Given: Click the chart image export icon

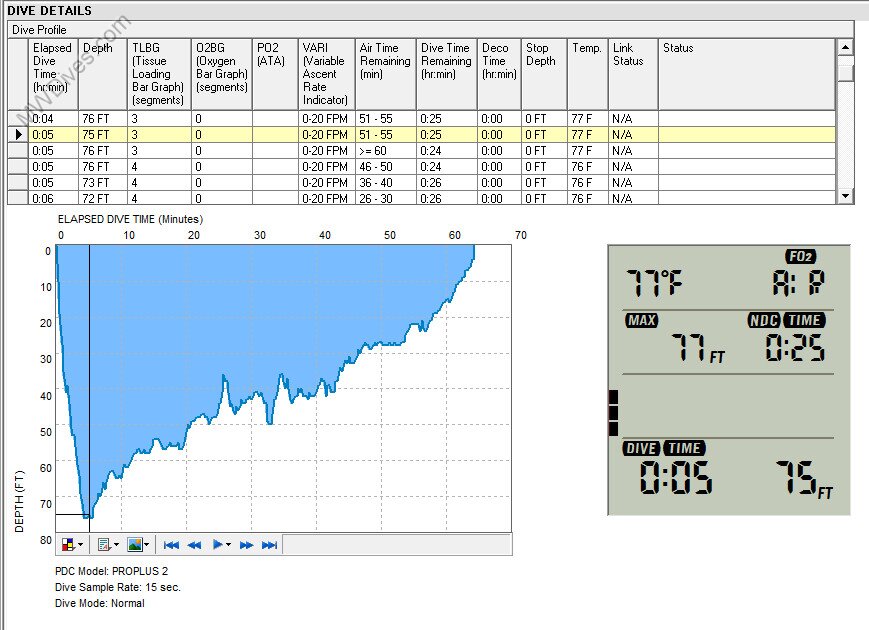Looking at the screenshot, I should (x=134, y=545).
